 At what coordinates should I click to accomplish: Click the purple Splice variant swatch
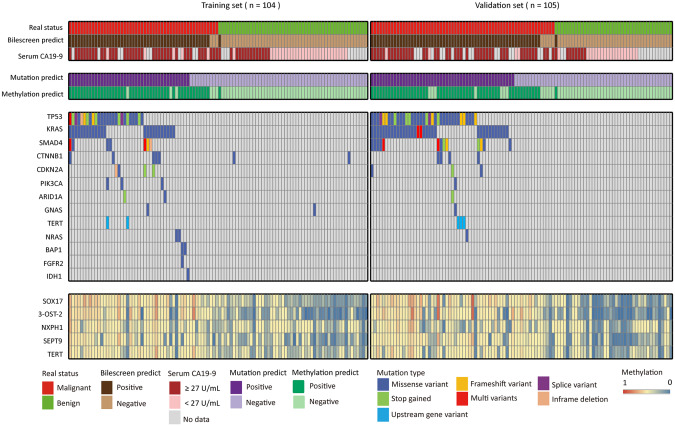tap(545, 384)
